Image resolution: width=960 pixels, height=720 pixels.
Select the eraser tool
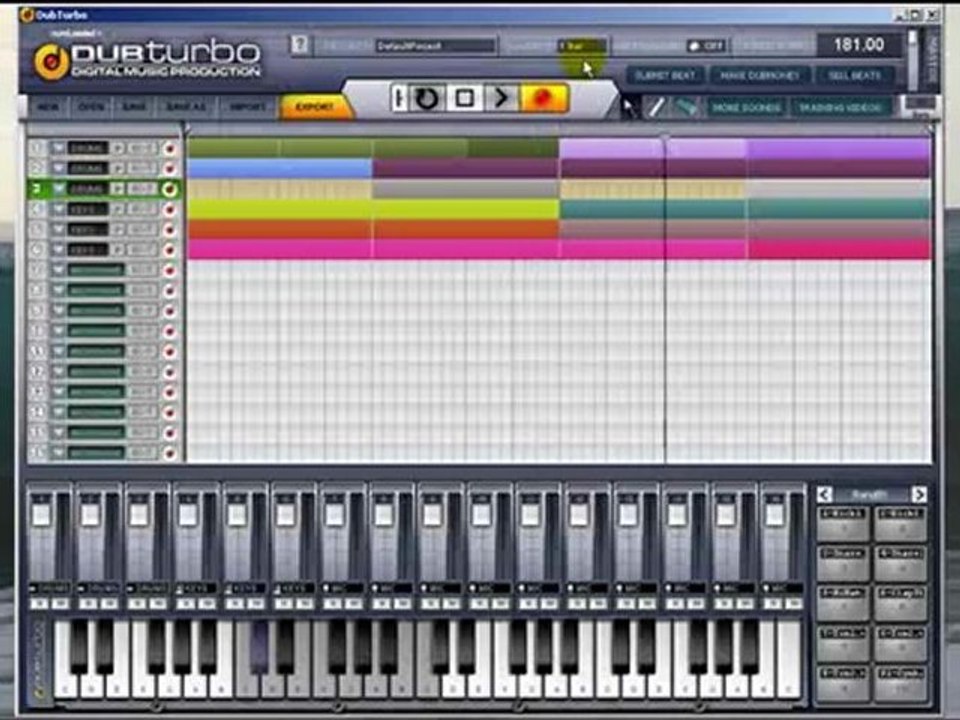[x=686, y=108]
